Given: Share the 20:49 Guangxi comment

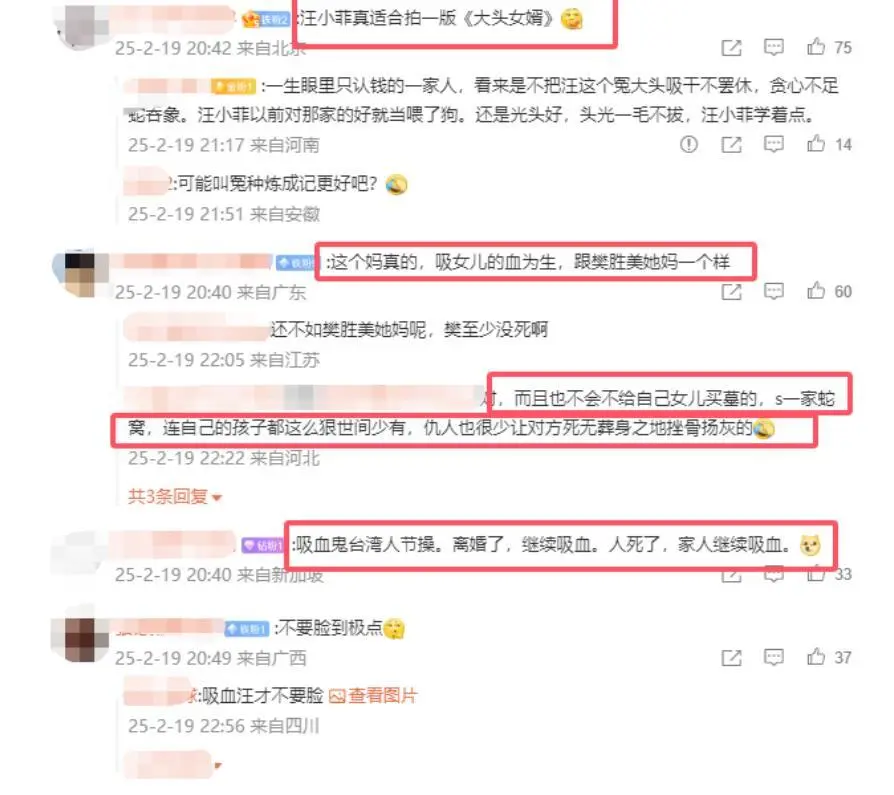Looking at the screenshot, I should (x=732, y=658).
